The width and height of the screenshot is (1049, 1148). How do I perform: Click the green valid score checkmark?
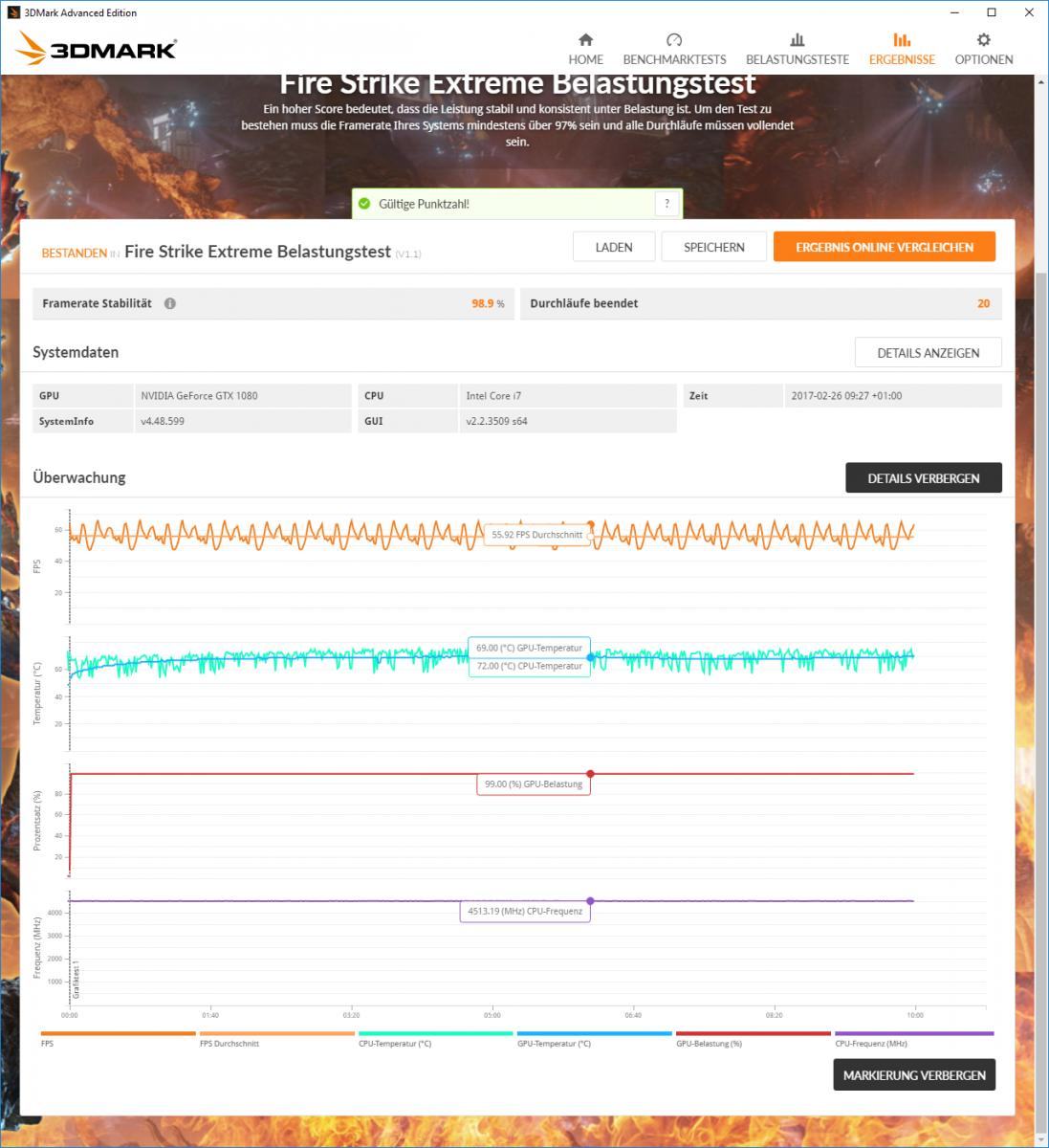(364, 204)
